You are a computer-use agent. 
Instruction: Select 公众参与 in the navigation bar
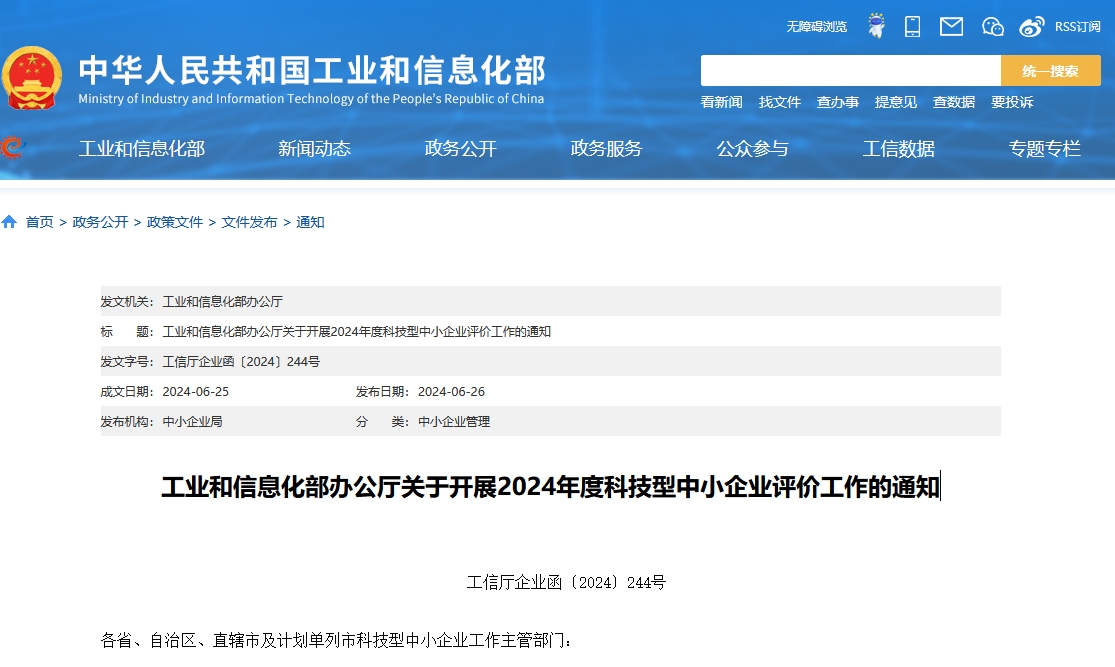pyautogui.click(x=752, y=148)
